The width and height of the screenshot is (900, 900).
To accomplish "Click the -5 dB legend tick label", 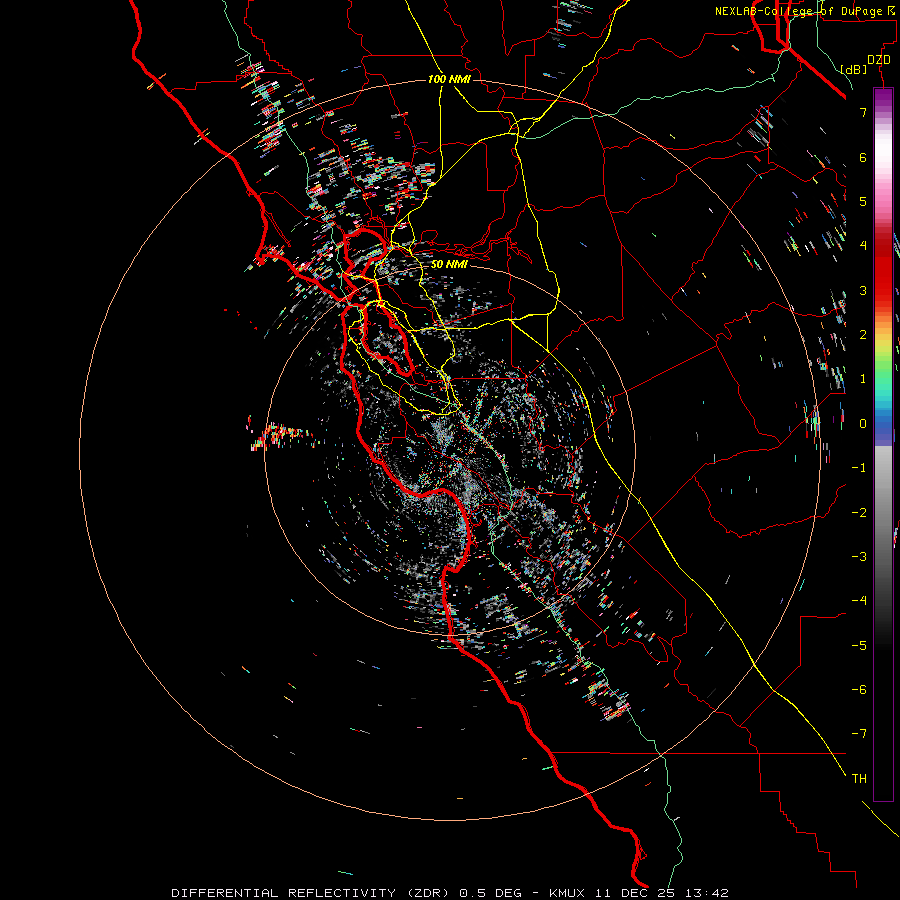I will click(x=859, y=645).
